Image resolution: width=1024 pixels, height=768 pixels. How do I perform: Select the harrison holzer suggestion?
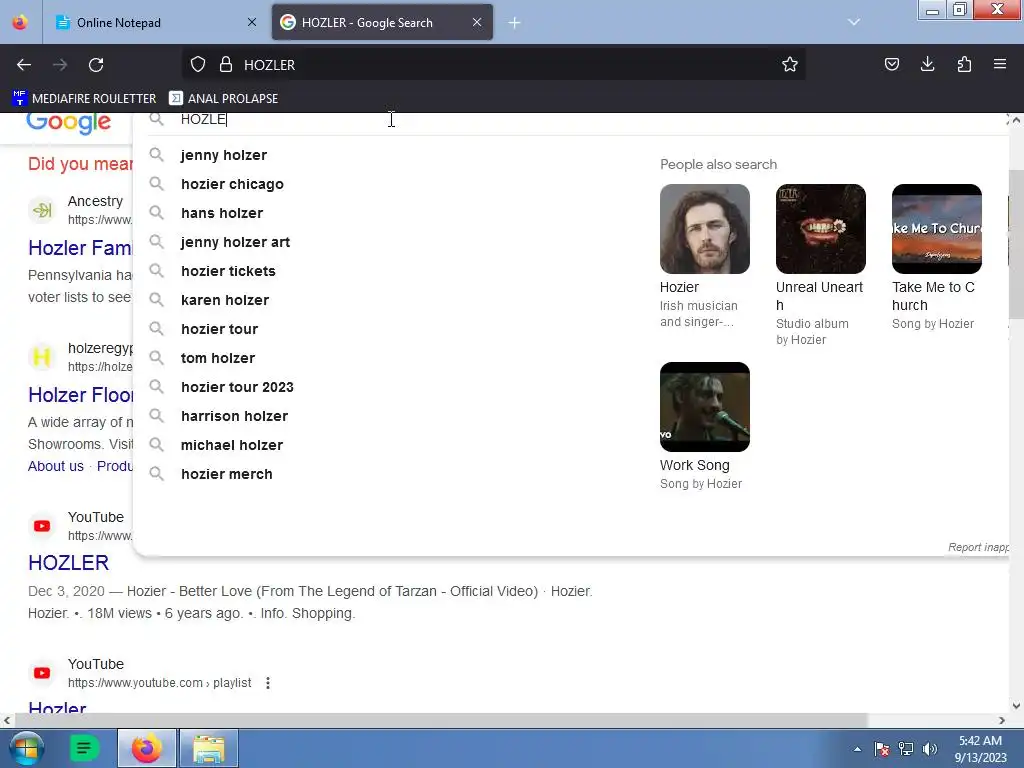click(x=234, y=416)
